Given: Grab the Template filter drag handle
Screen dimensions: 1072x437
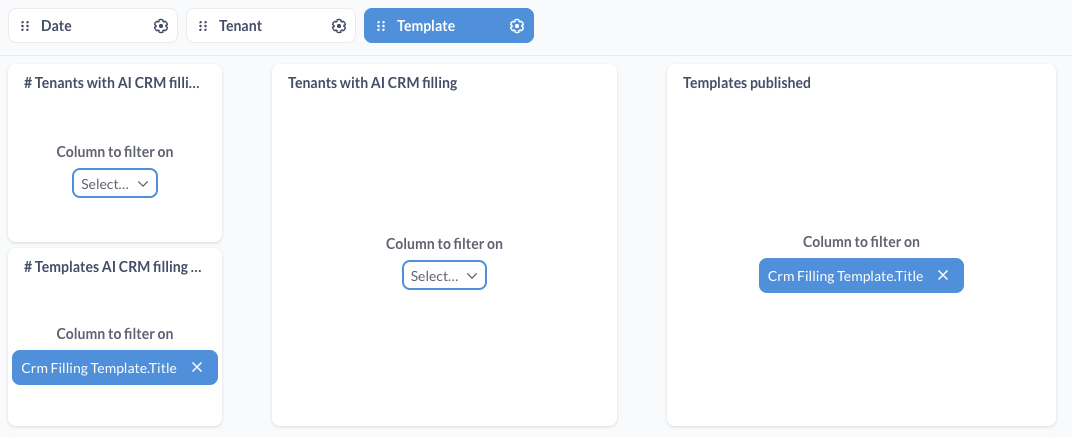Looking at the screenshot, I should point(381,26).
